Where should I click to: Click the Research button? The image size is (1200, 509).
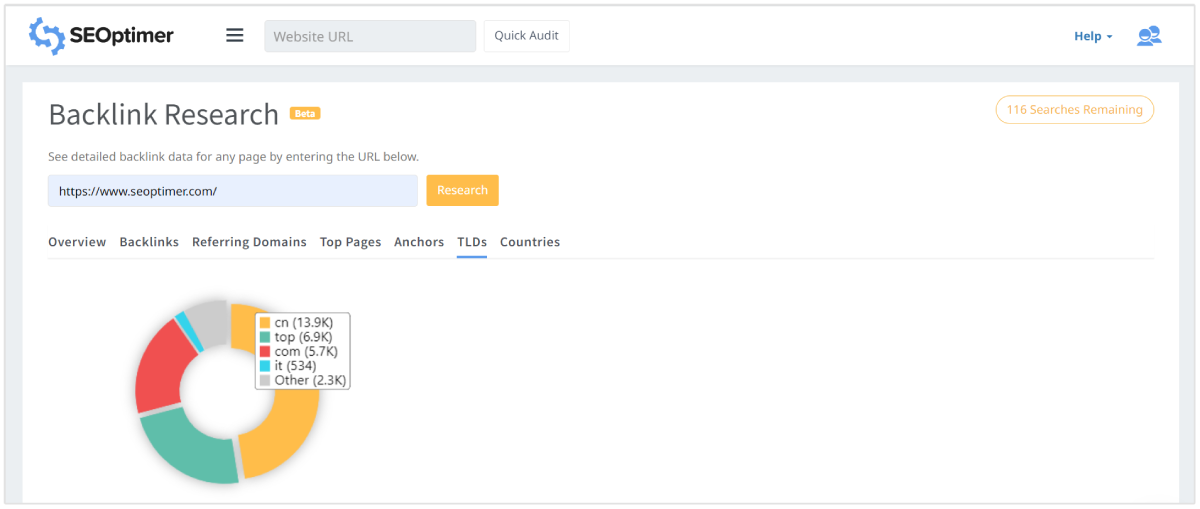coord(462,190)
